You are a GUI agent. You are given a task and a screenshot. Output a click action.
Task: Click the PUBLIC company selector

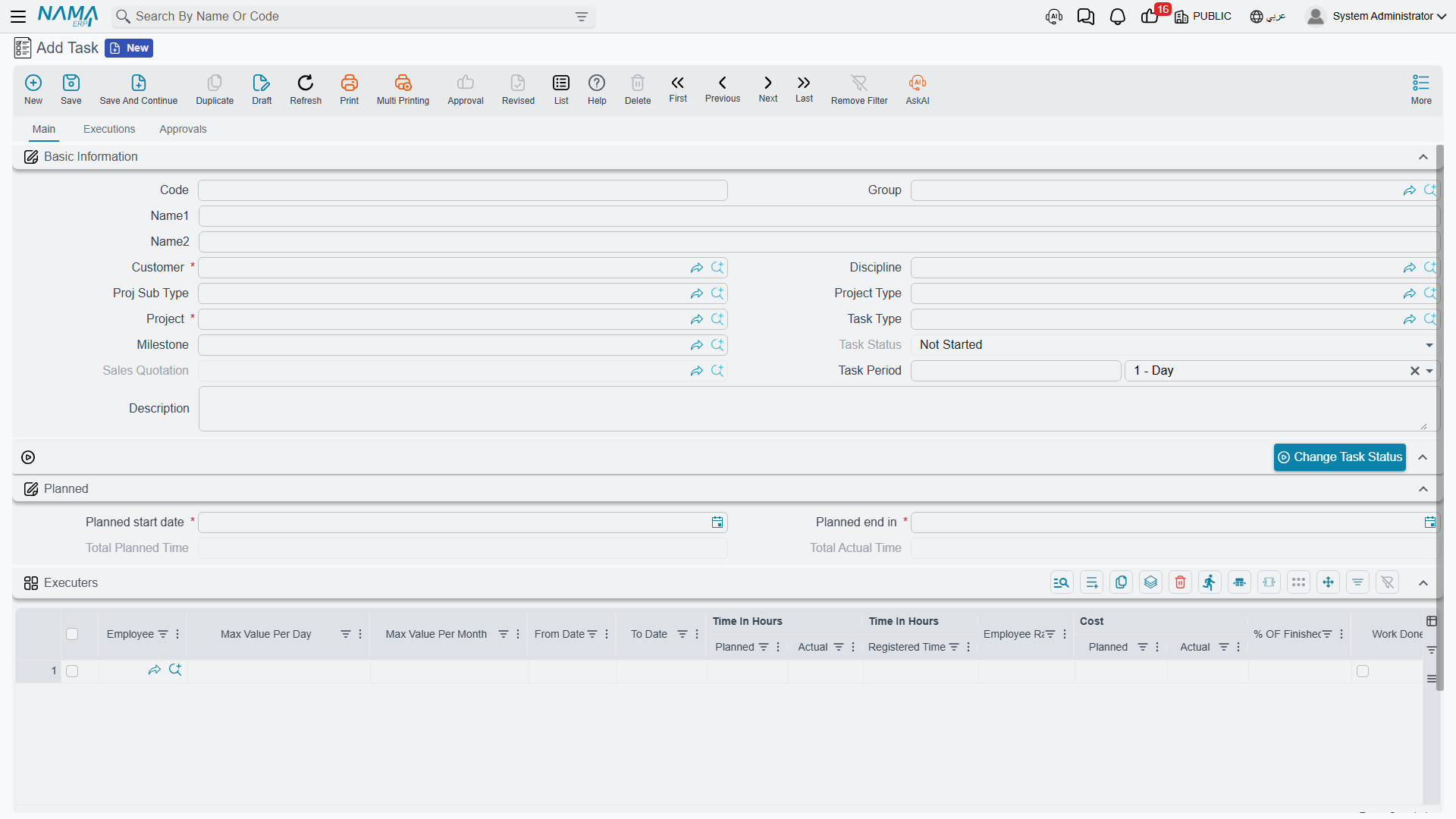pyautogui.click(x=1203, y=17)
